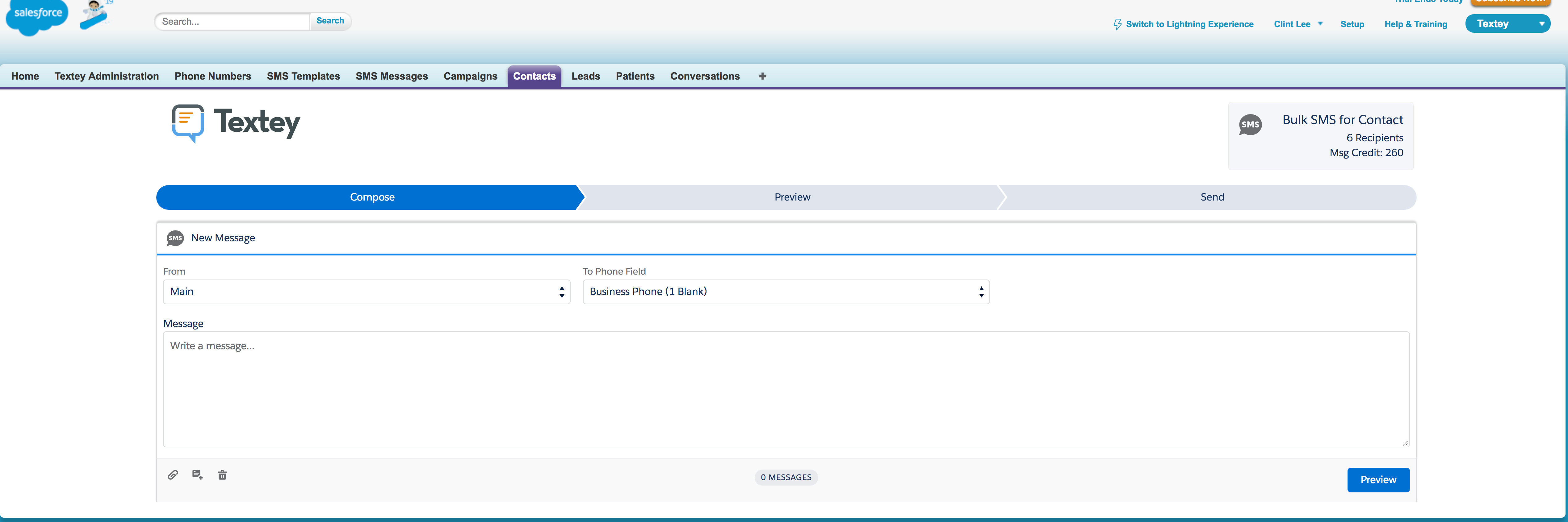
Task: Select the Contacts tab
Action: [x=535, y=76]
